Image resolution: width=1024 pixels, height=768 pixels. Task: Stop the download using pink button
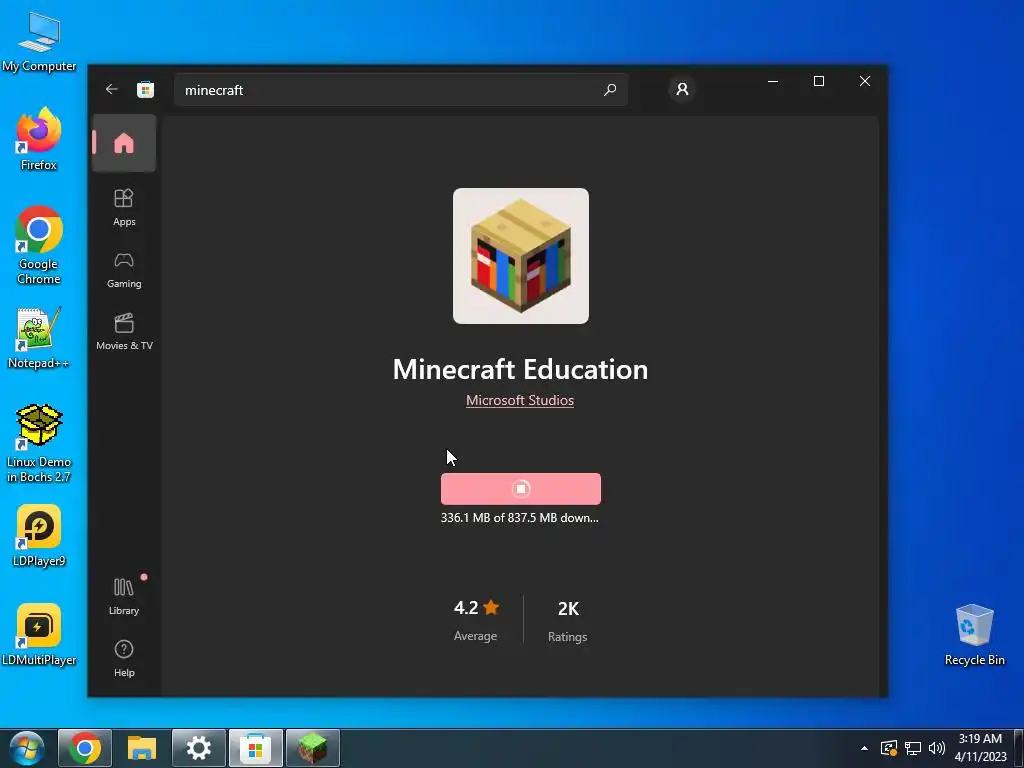click(520, 488)
